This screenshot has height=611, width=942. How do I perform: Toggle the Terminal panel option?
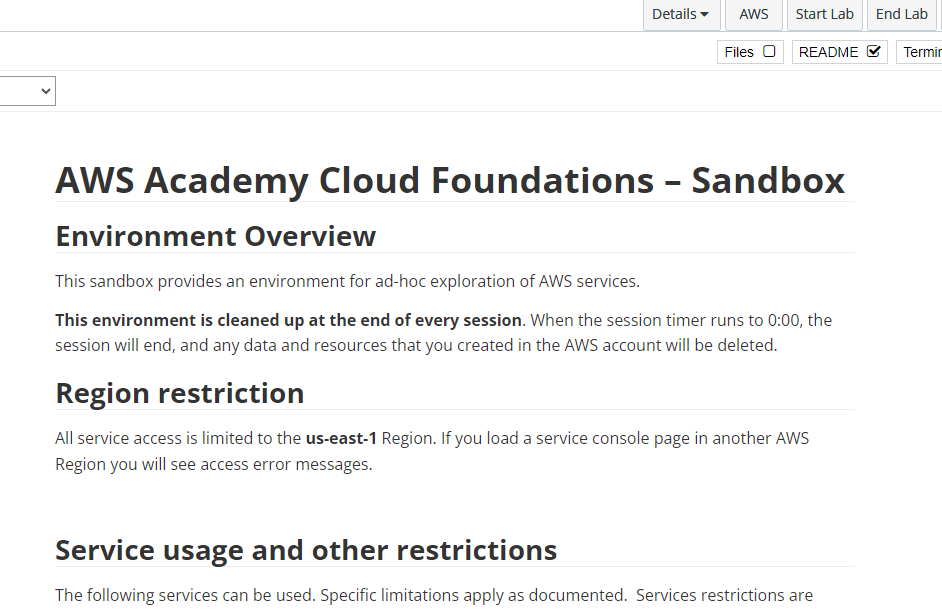920,52
